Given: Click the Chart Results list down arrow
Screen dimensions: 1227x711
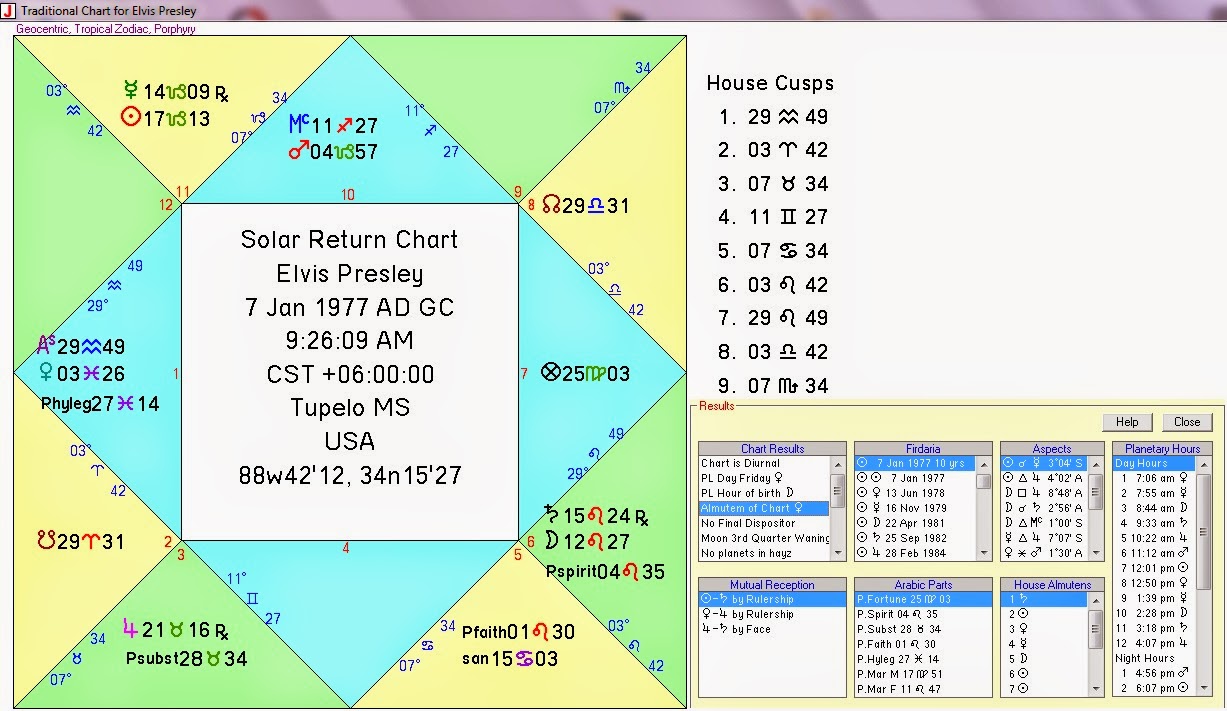Looking at the screenshot, I should 838,552.
